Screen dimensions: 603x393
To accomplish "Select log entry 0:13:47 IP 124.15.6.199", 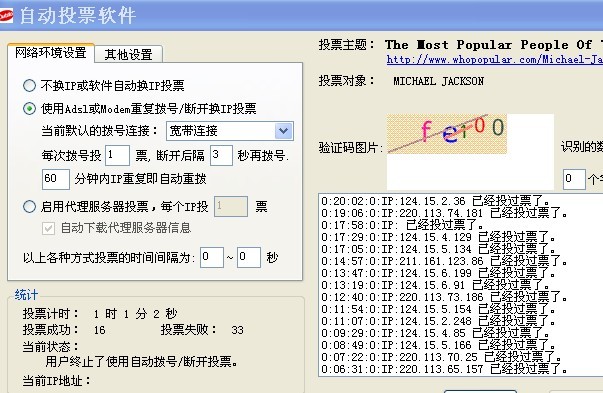I will tap(438, 273).
